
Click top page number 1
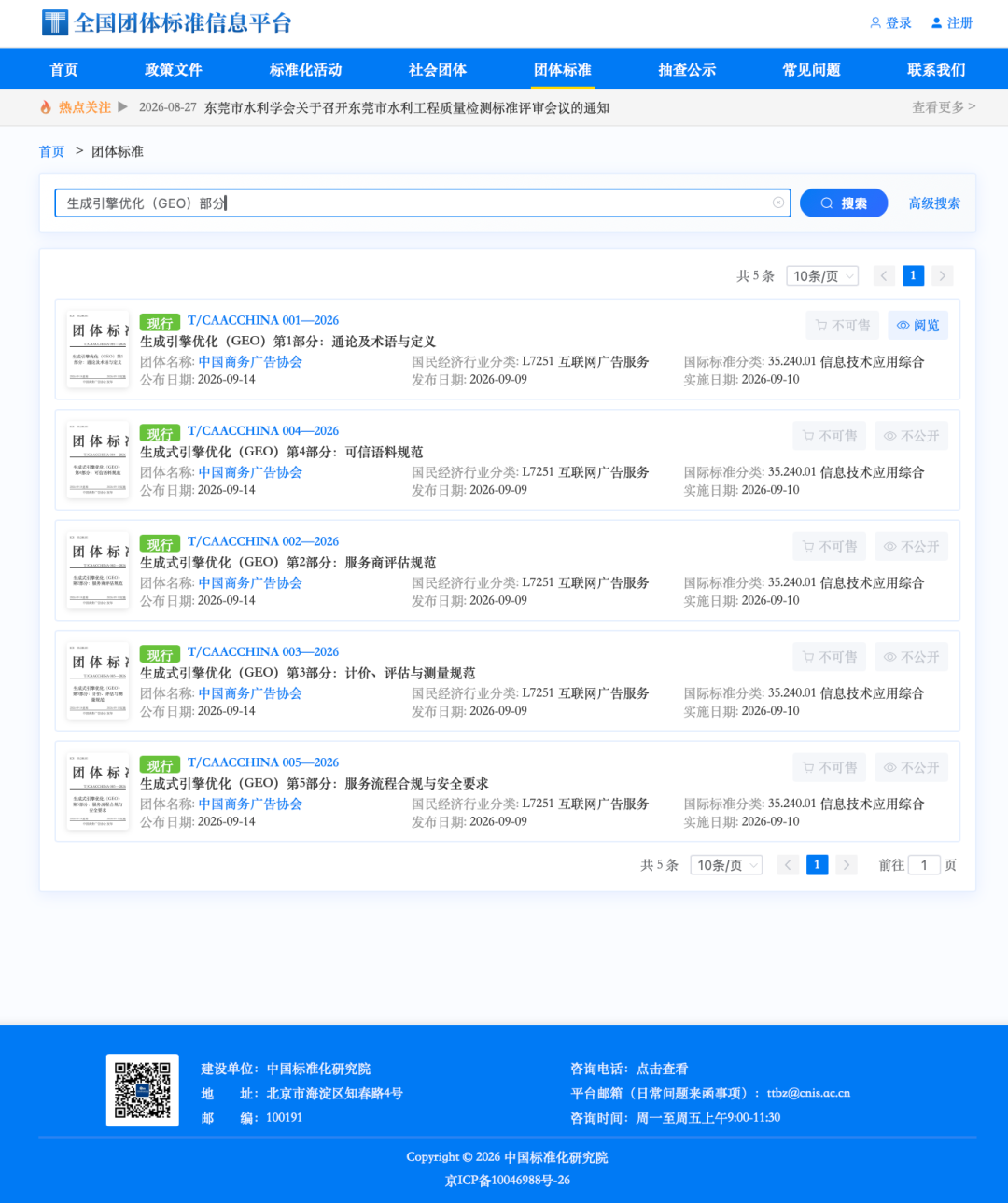coord(914,275)
